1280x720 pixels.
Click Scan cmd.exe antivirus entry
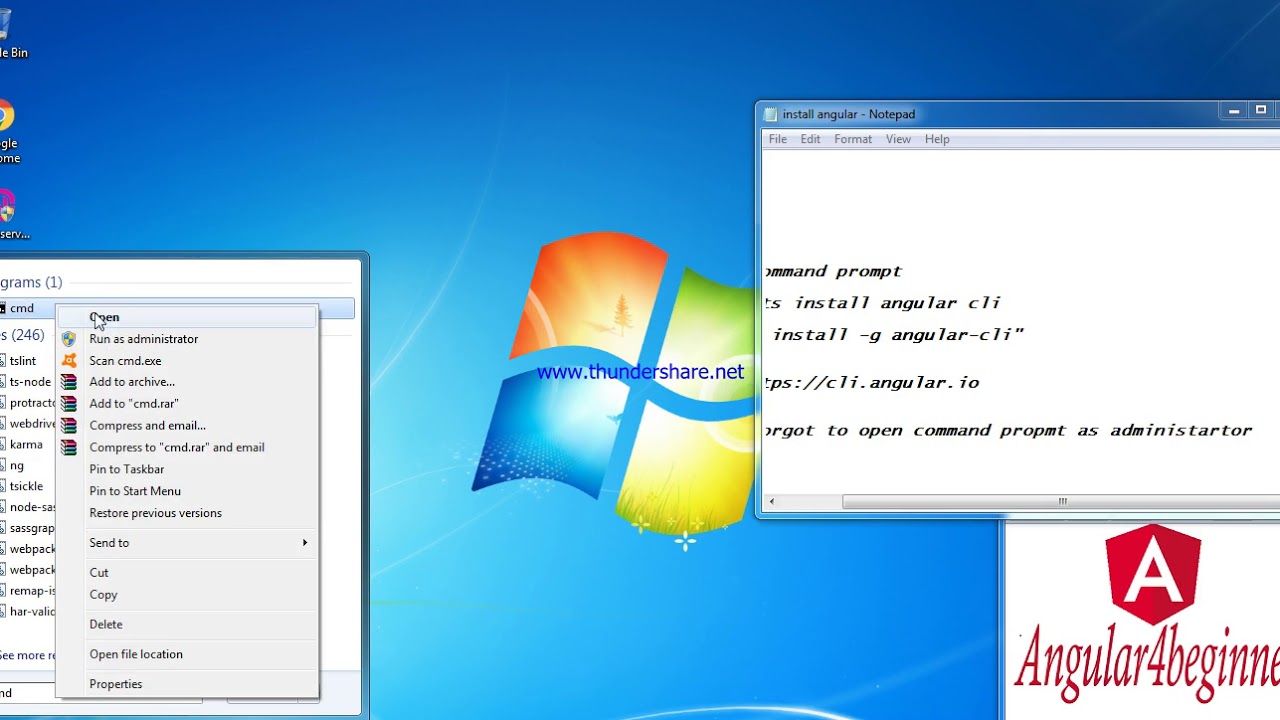(x=187, y=361)
